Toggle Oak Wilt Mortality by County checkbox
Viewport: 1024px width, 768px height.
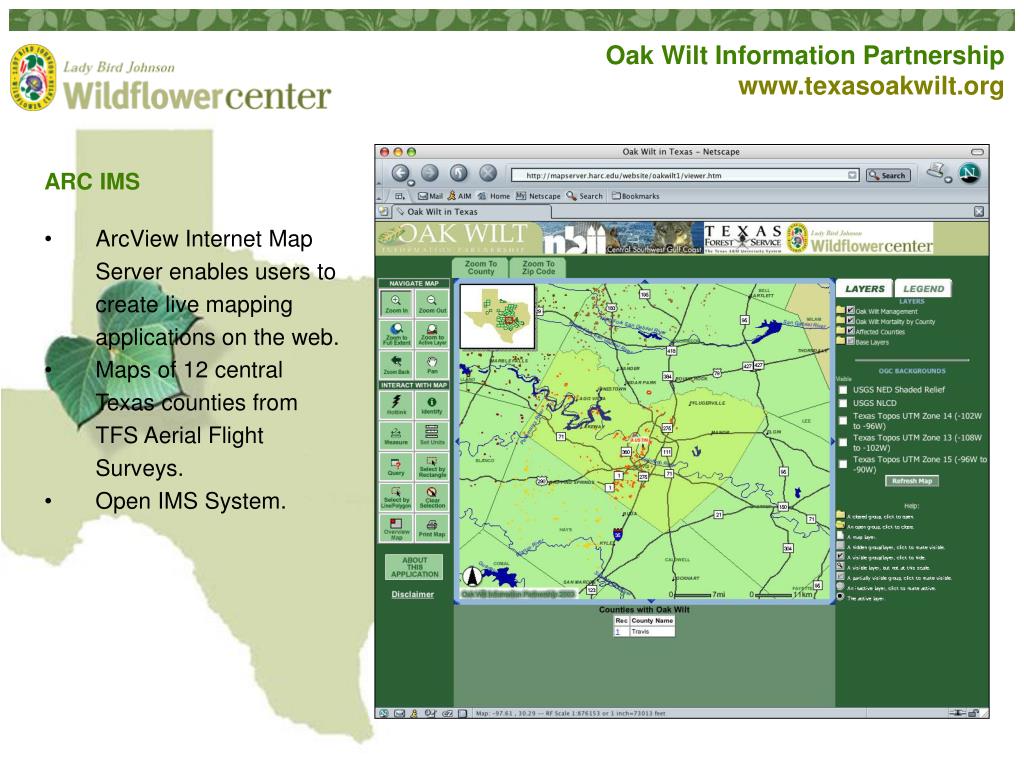point(850,321)
